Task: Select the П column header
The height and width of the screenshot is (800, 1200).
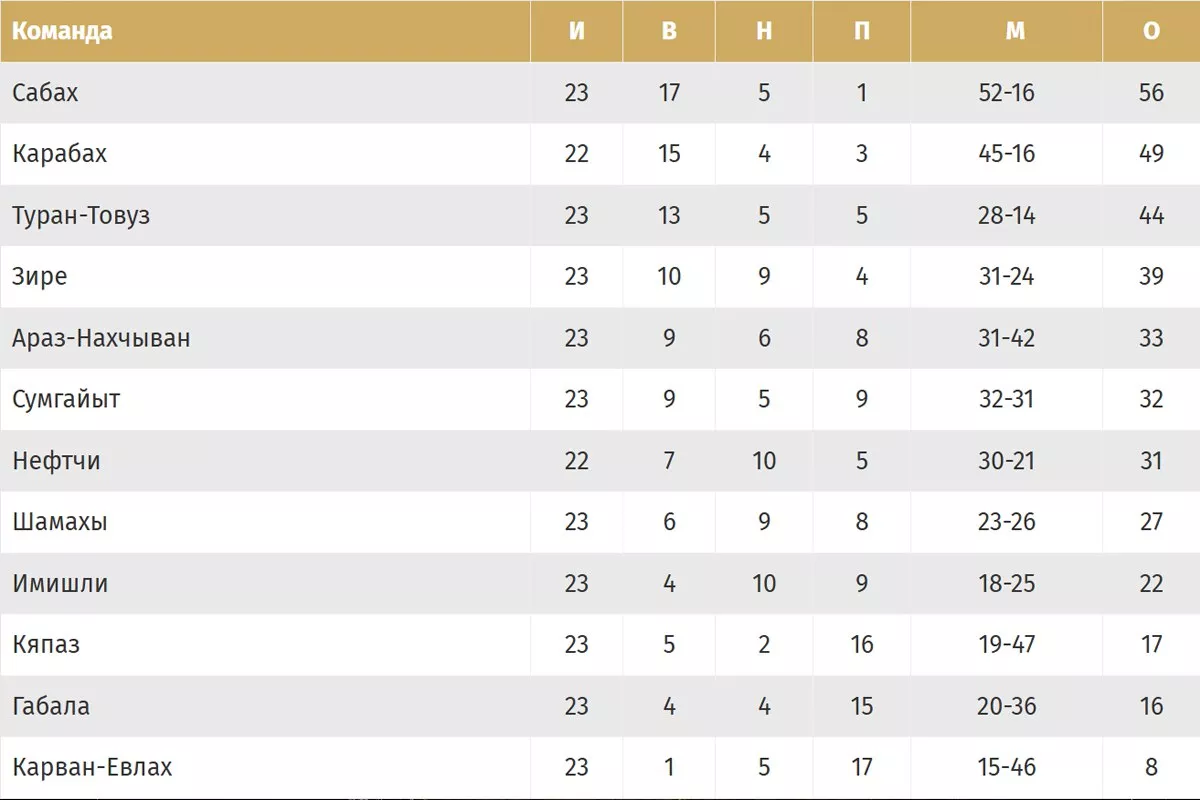Action: (x=861, y=31)
